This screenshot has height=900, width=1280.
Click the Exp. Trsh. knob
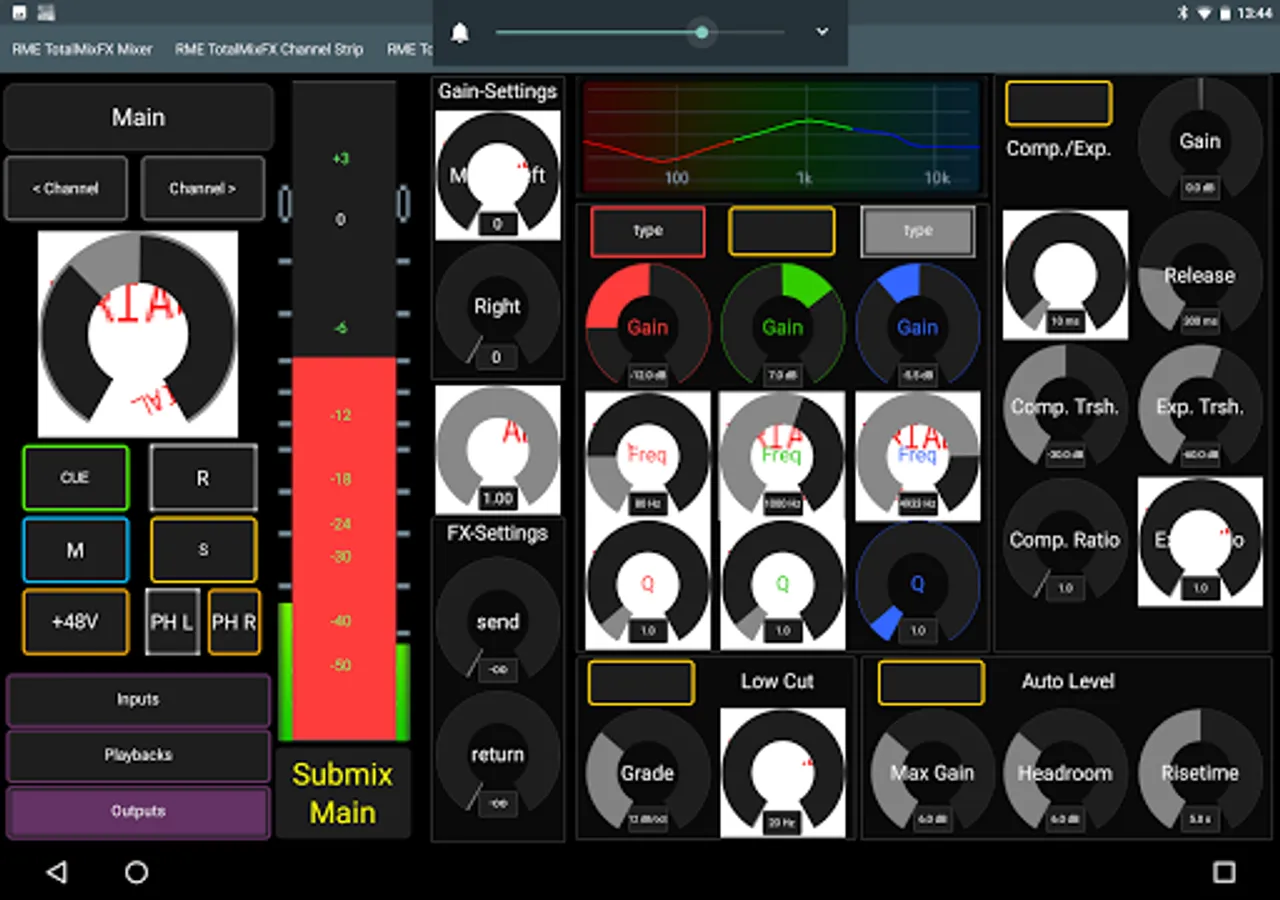1200,408
